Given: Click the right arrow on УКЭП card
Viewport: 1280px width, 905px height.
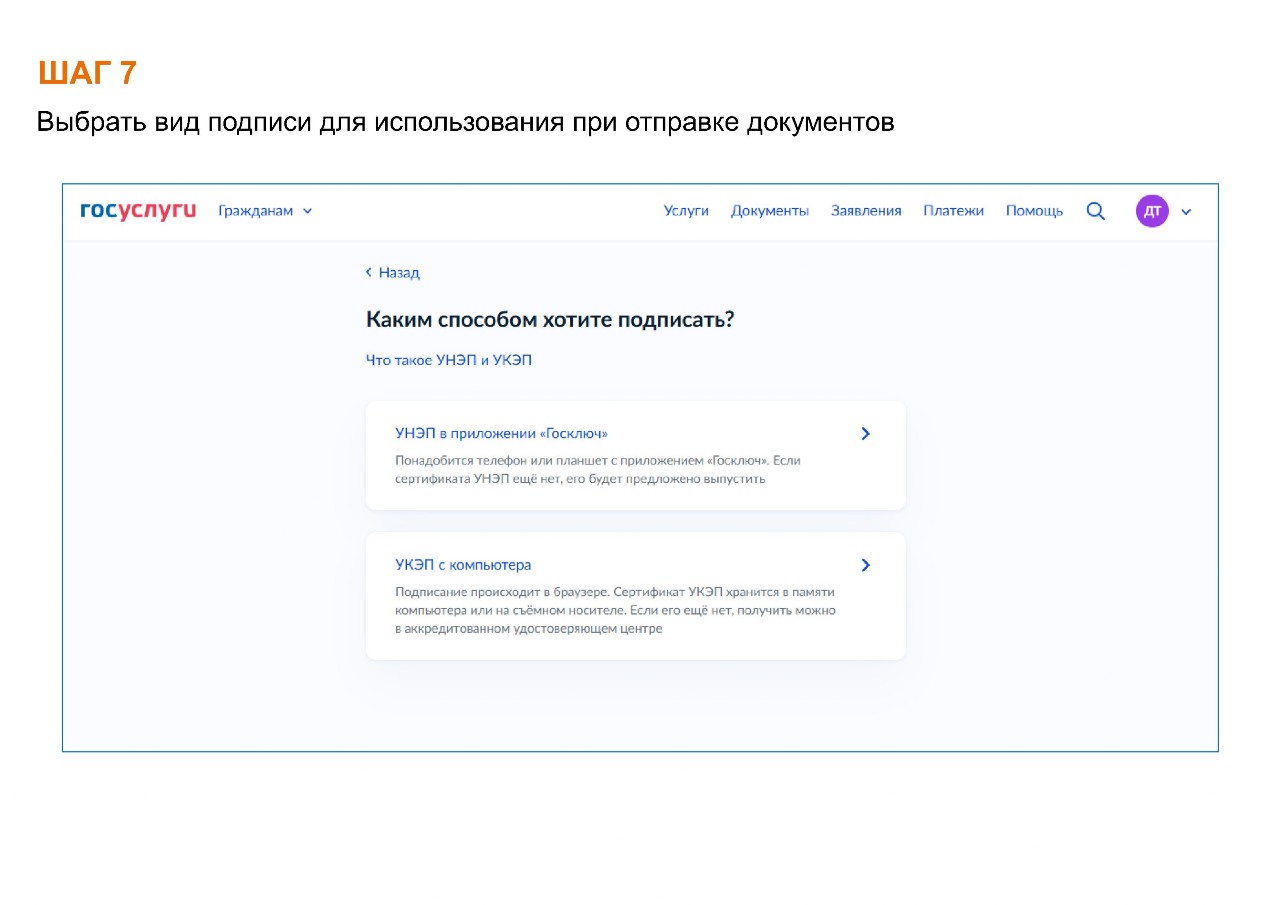Looking at the screenshot, I should 866,565.
